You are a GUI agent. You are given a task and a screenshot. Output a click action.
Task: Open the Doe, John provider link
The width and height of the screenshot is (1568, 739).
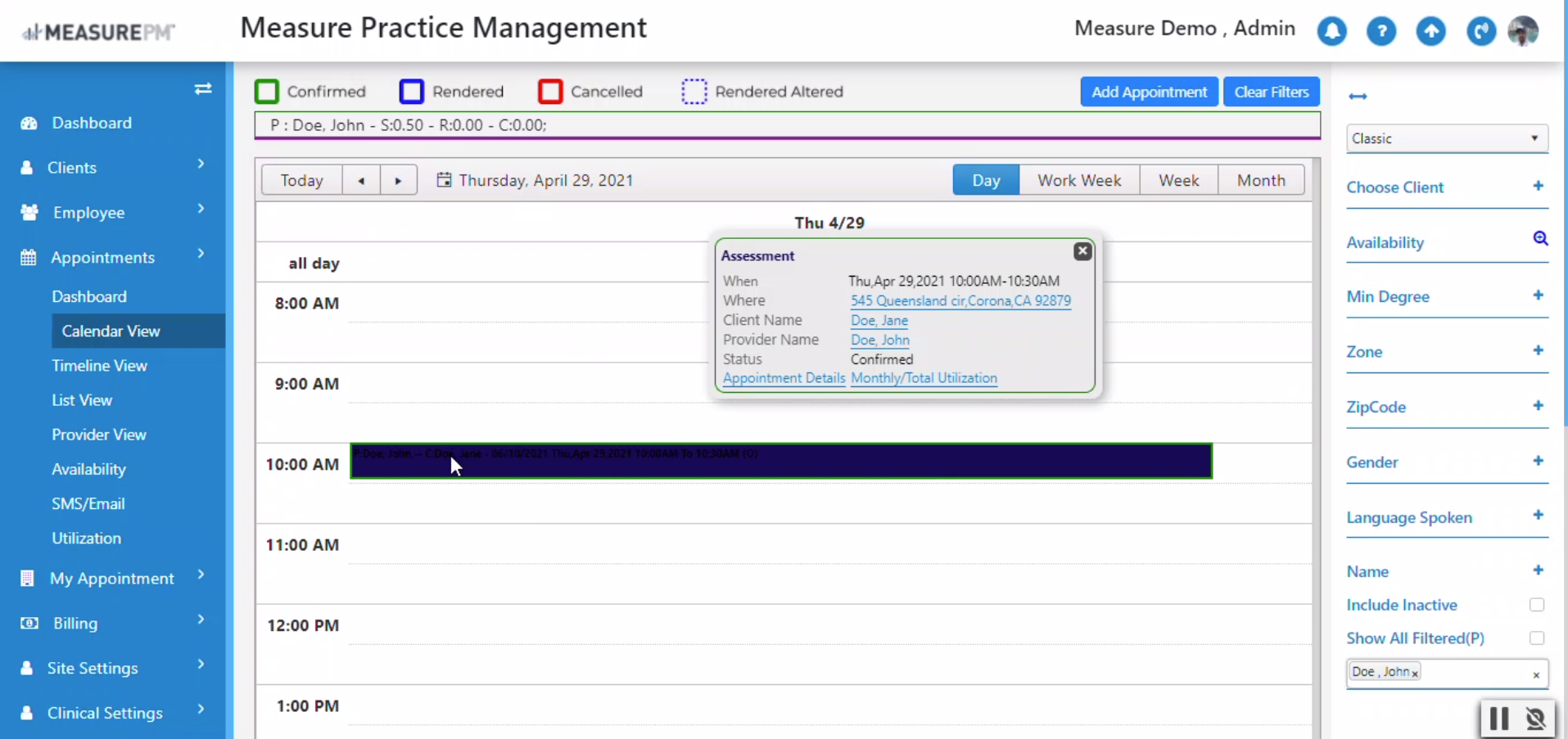click(x=880, y=340)
